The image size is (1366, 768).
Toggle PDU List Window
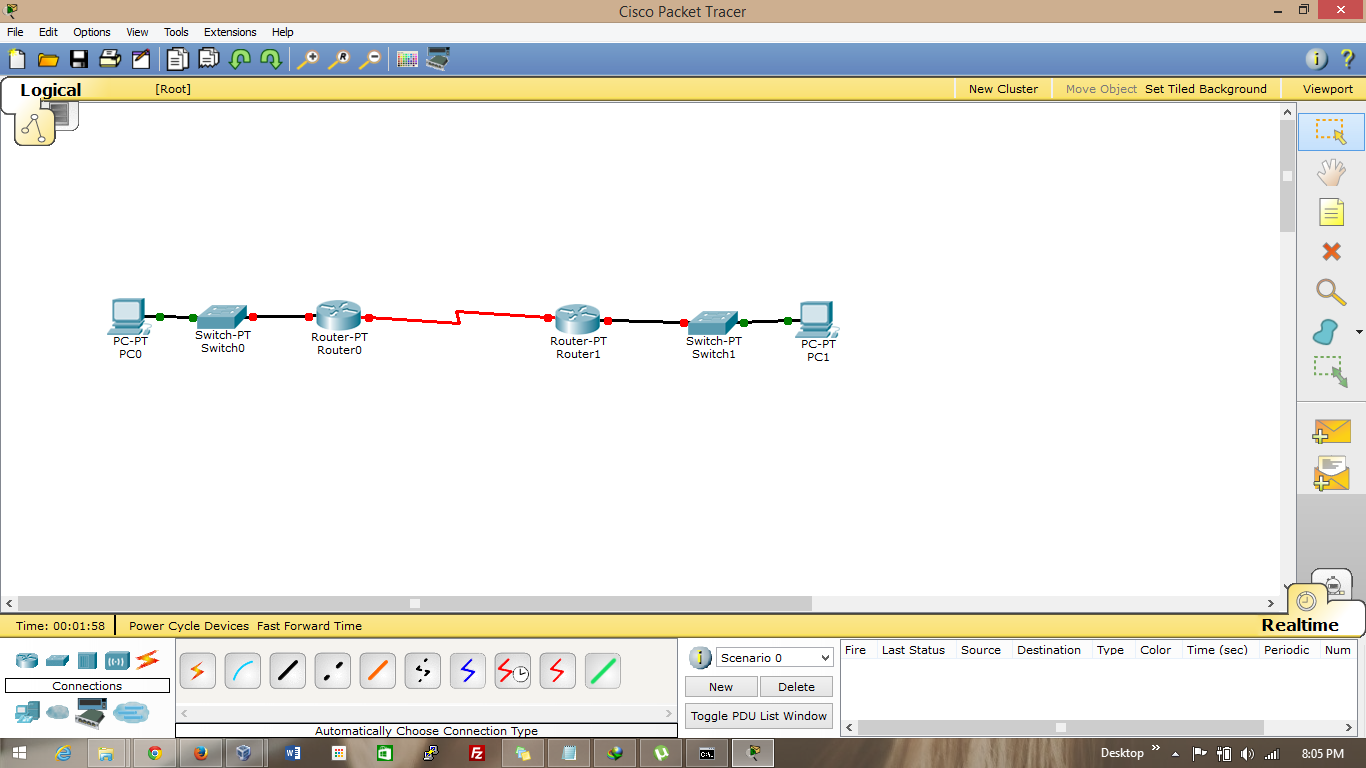point(758,716)
